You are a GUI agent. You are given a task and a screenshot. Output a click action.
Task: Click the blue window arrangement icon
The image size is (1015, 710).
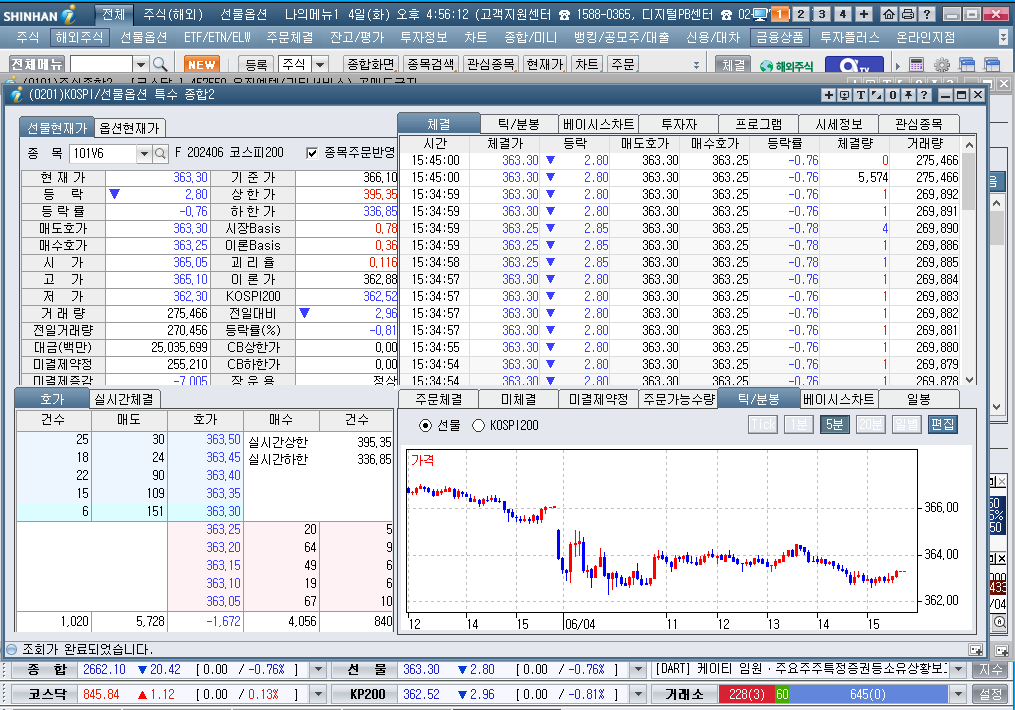click(967, 65)
